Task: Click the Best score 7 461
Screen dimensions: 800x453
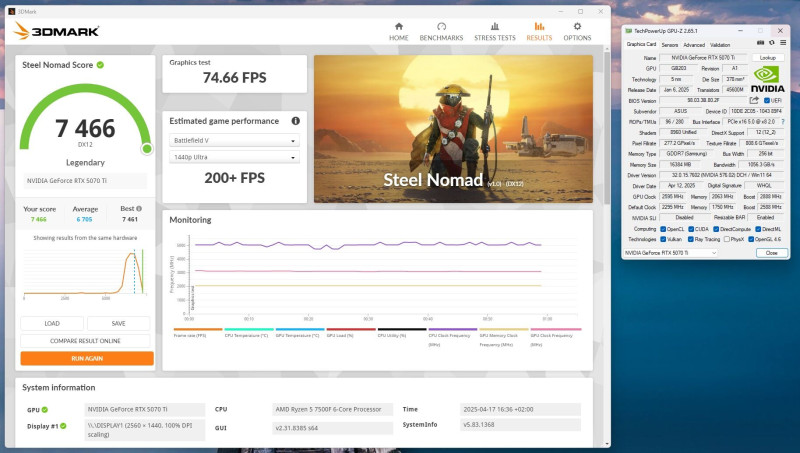Action: point(130,219)
